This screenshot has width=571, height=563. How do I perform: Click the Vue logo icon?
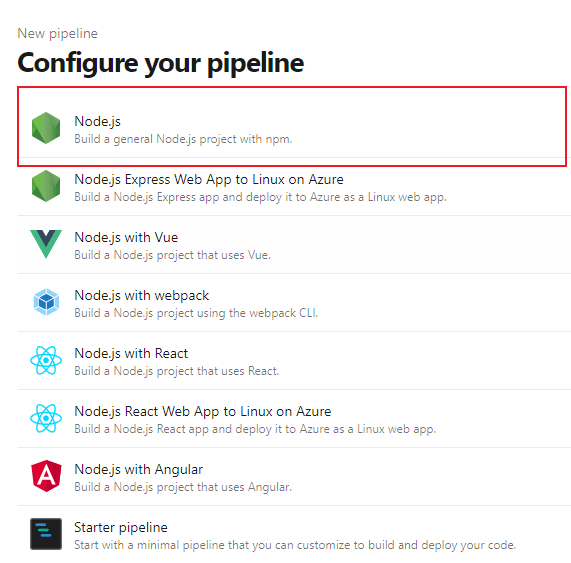click(x=46, y=244)
